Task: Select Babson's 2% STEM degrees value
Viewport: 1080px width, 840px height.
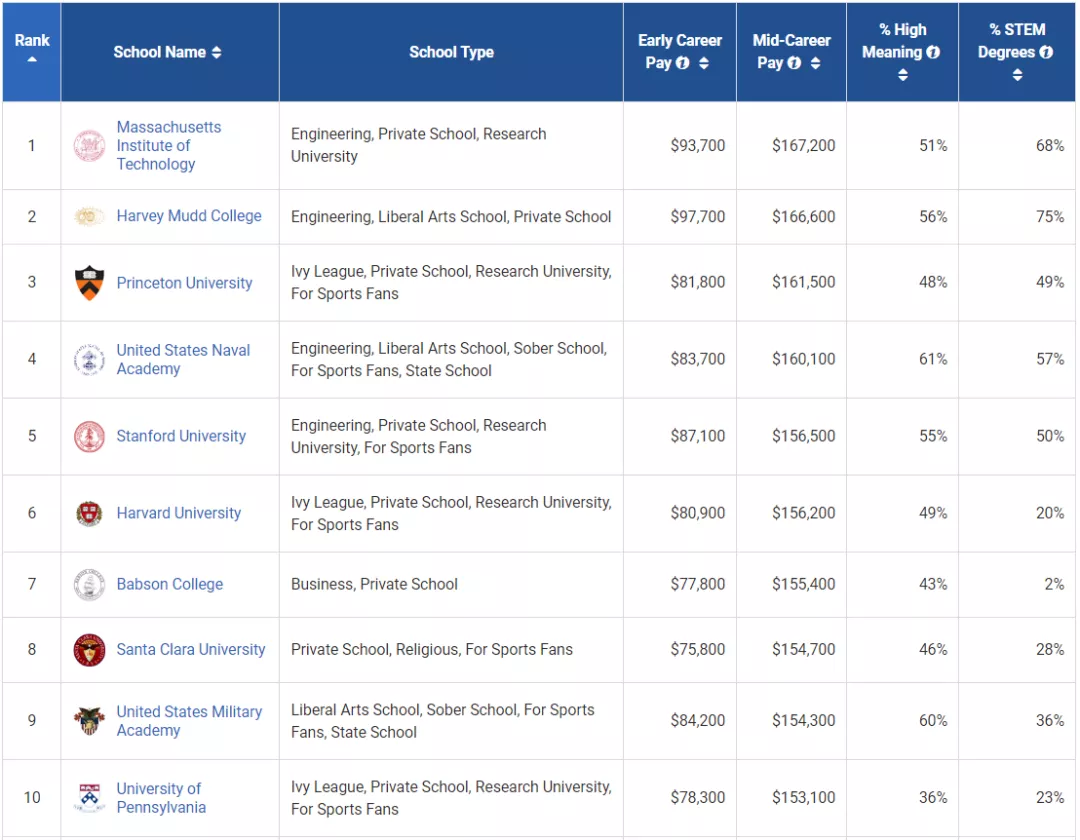Action: click(x=1054, y=584)
